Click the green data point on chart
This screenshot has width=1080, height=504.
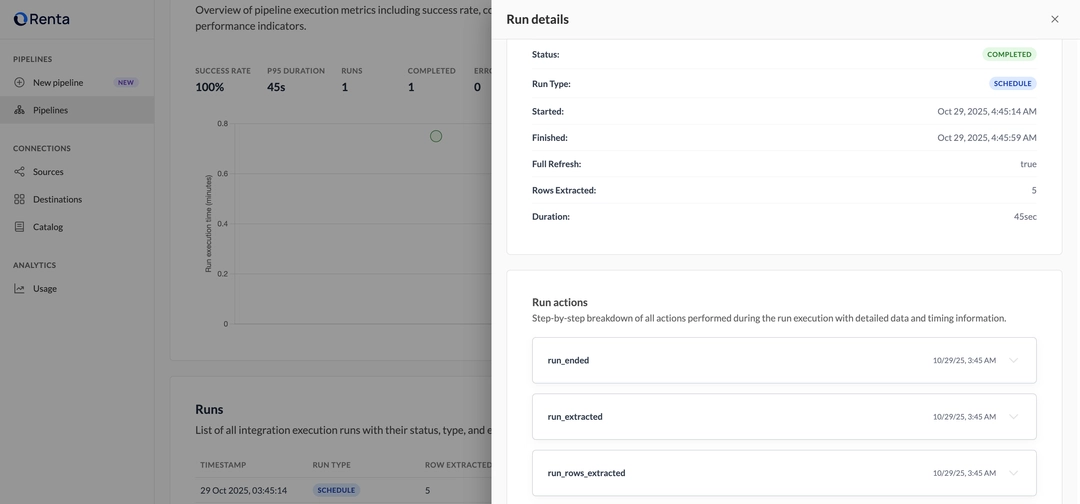pos(436,136)
